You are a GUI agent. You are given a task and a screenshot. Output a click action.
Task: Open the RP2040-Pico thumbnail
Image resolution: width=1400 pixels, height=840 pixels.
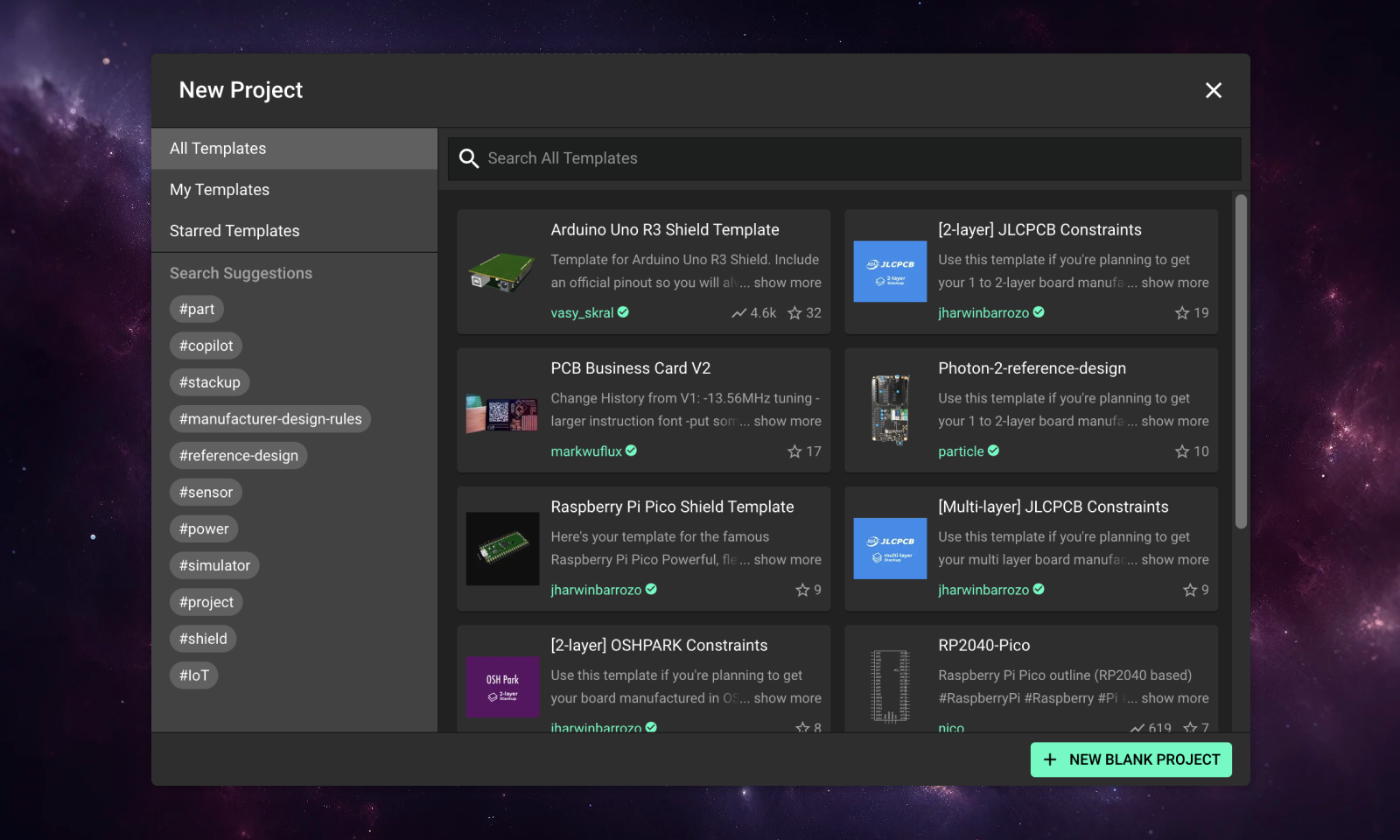pos(890,687)
